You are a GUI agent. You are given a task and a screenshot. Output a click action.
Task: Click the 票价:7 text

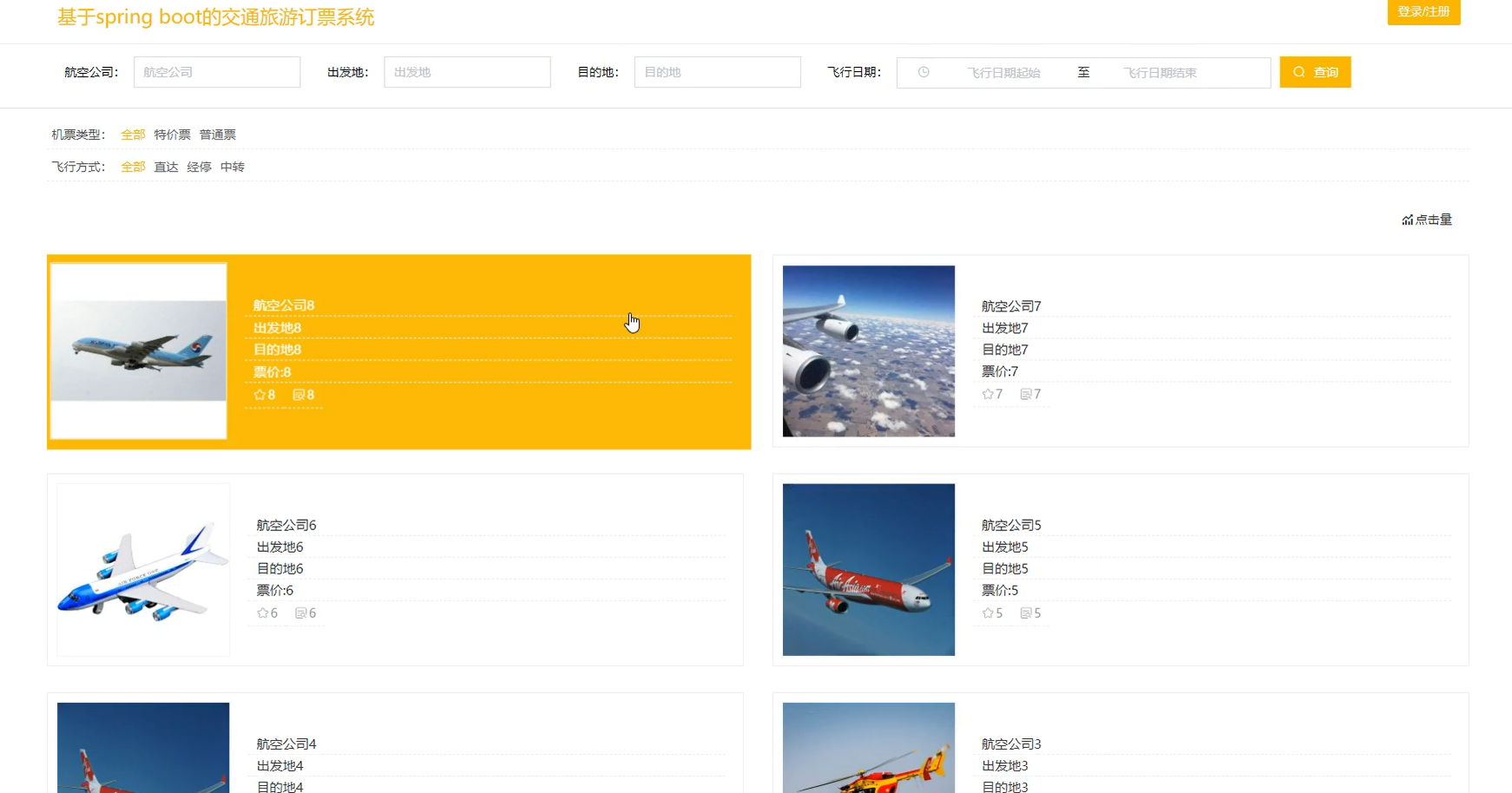click(1000, 371)
